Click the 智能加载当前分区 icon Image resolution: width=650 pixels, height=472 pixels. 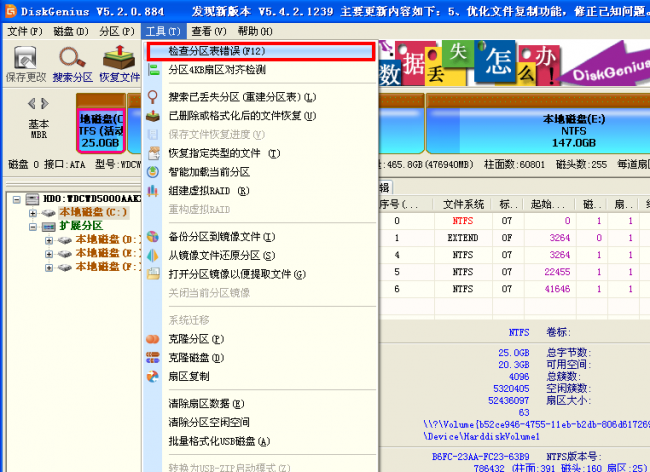click(153, 172)
